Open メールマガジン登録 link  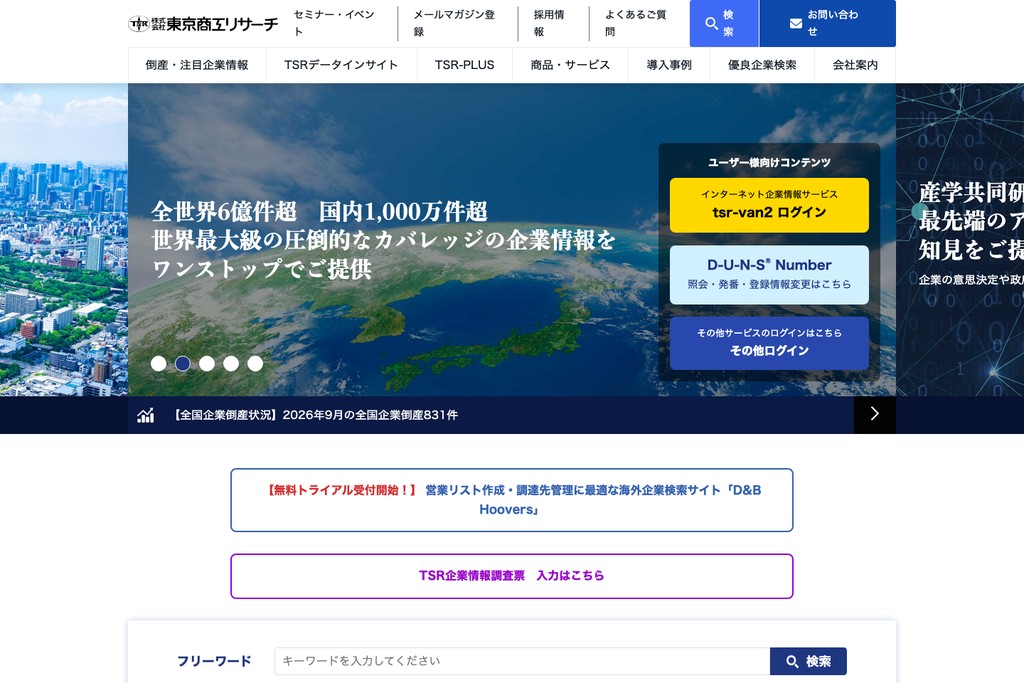(455, 23)
